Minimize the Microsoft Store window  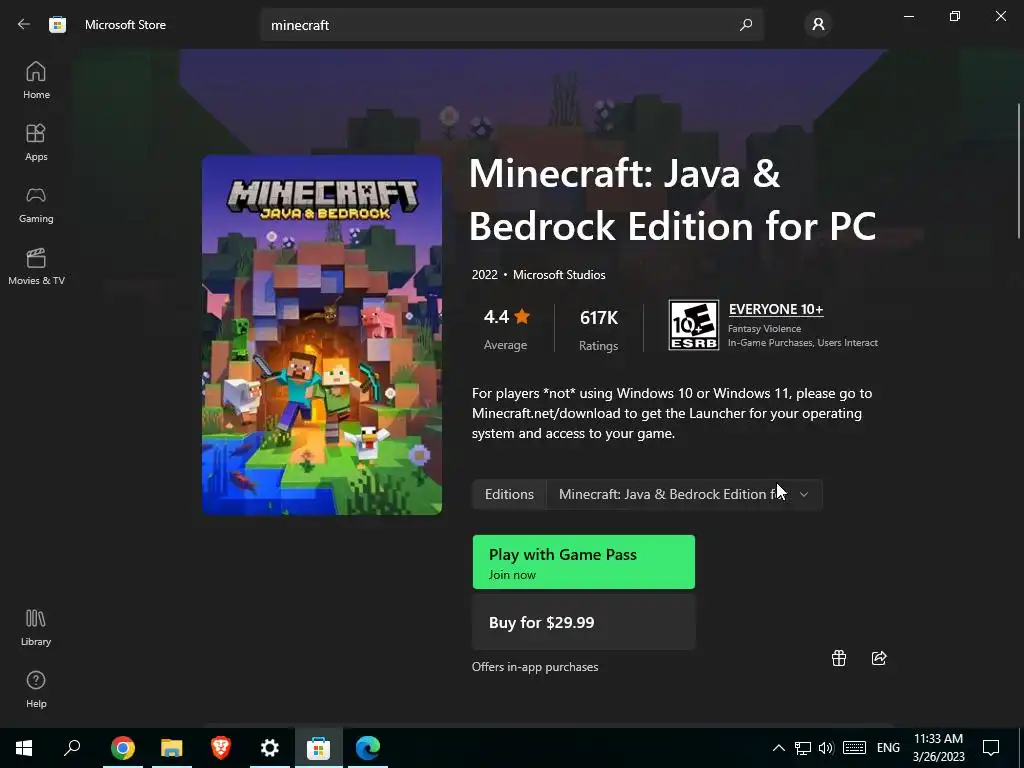click(908, 16)
